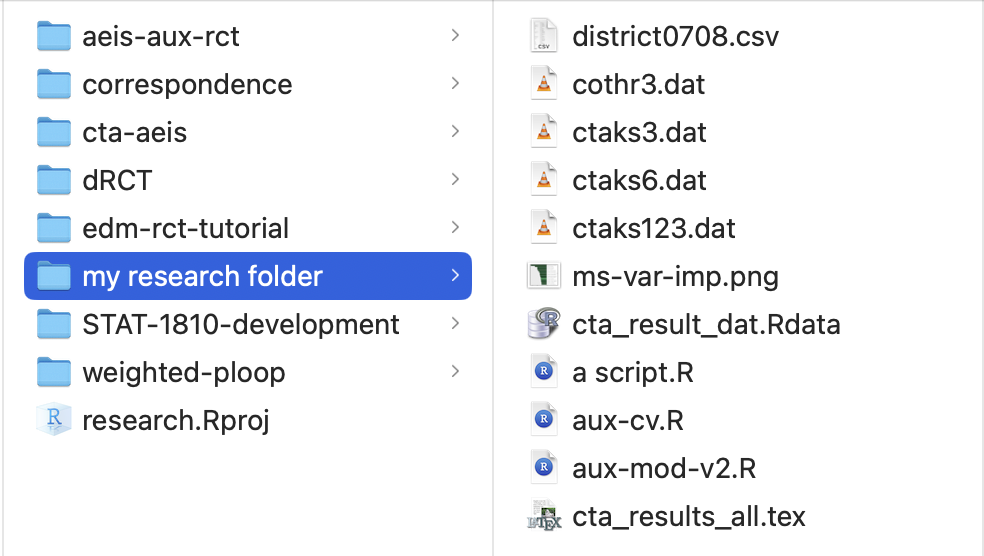Viewport: 984px width, 556px height.
Task: Expand the dRCT folder arrow
Action: click(455, 180)
